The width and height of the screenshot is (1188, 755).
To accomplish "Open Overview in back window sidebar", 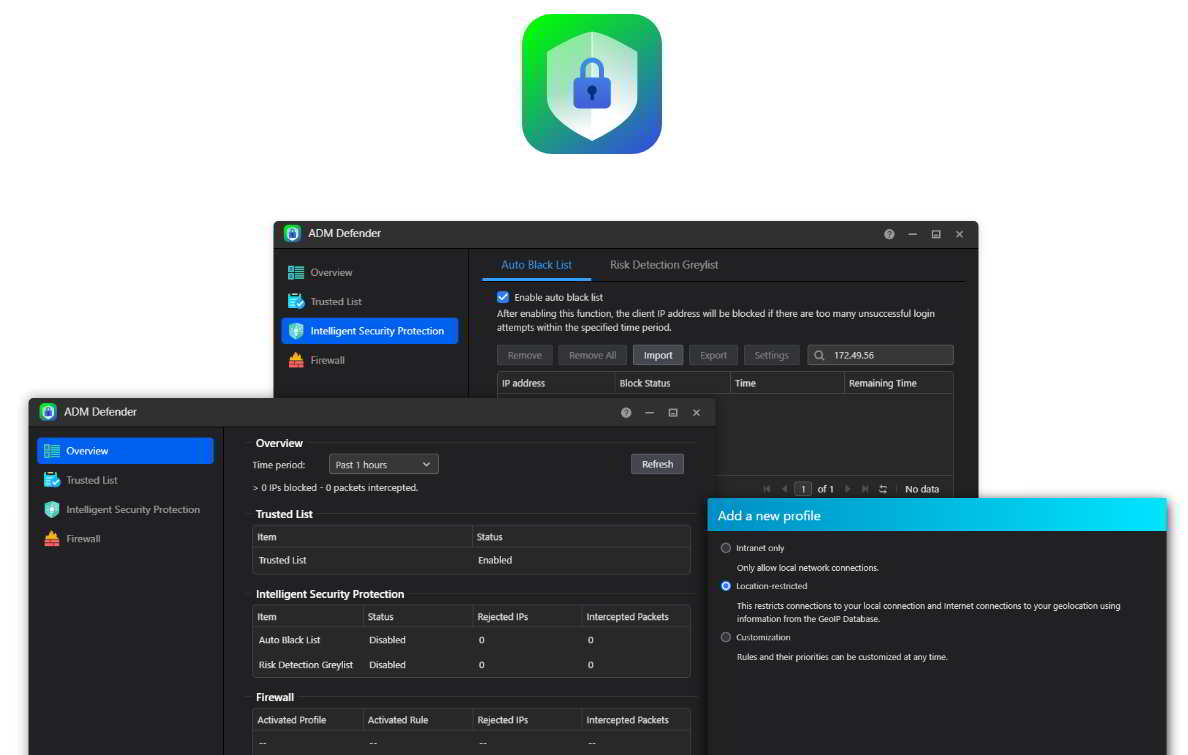I will pos(370,272).
